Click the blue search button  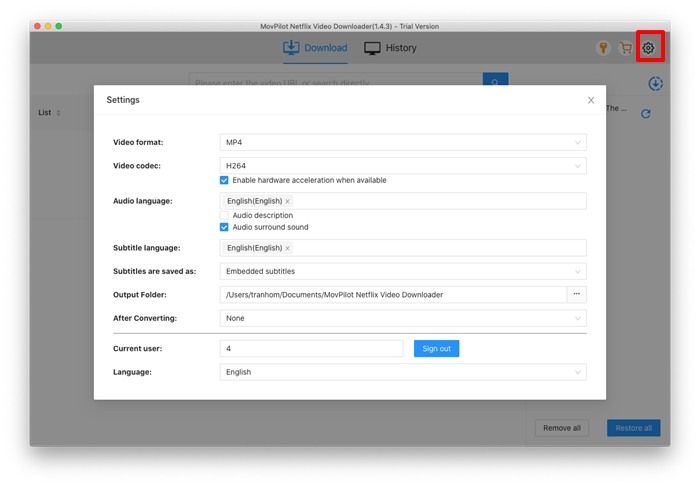click(496, 79)
